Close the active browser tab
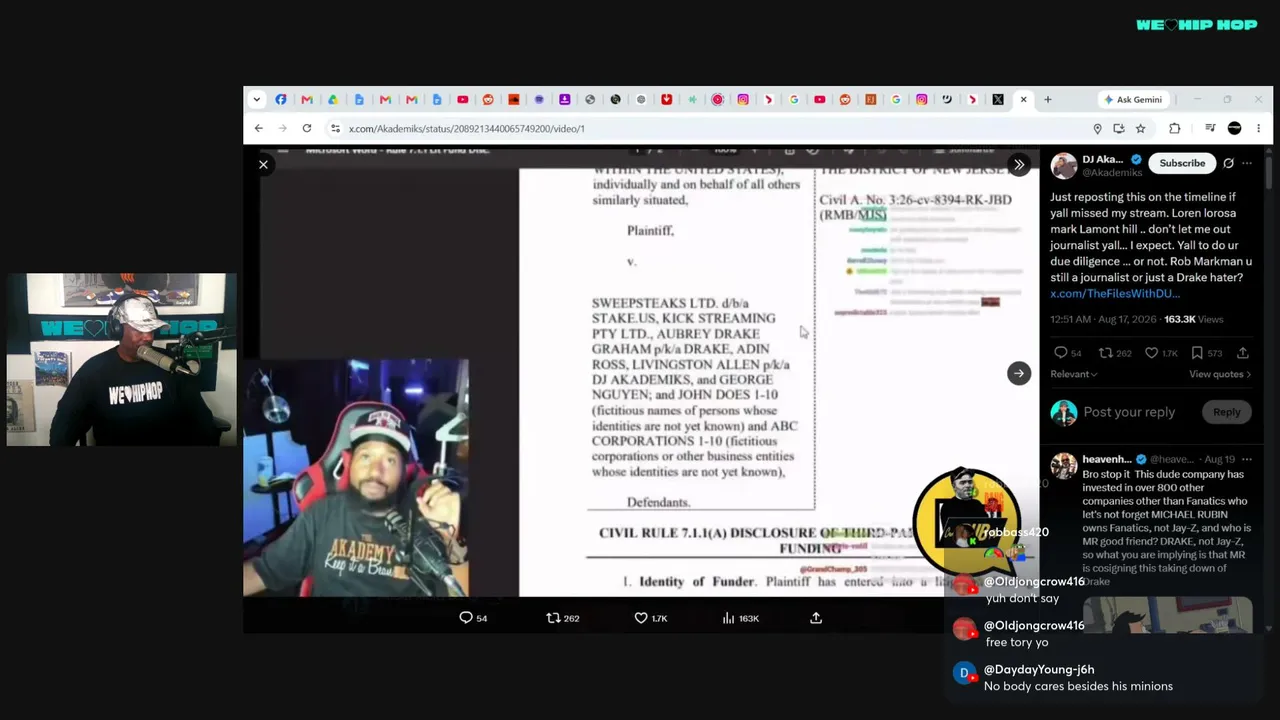The width and height of the screenshot is (1280, 720). (x=1023, y=99)
